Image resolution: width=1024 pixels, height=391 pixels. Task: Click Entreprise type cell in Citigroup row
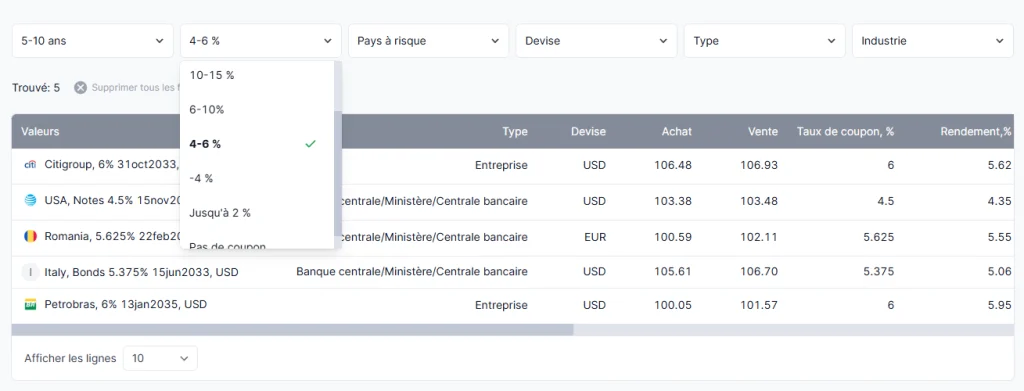pos(501,166)
